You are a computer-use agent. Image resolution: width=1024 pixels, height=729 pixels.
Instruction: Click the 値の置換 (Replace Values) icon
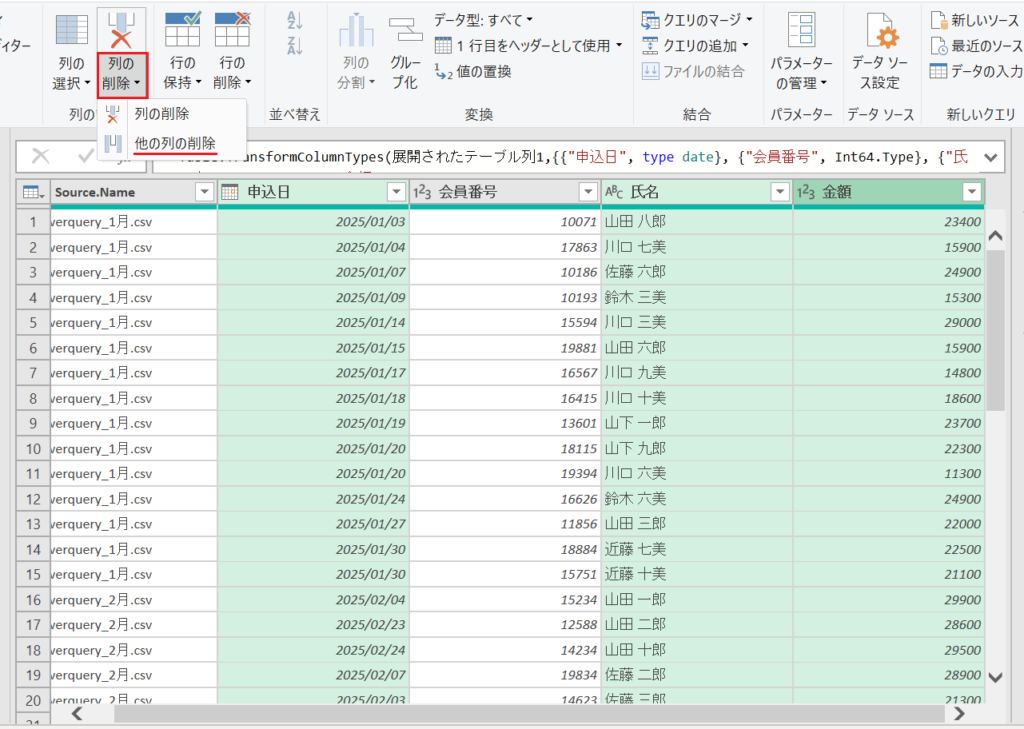click(x=480, y=72)
